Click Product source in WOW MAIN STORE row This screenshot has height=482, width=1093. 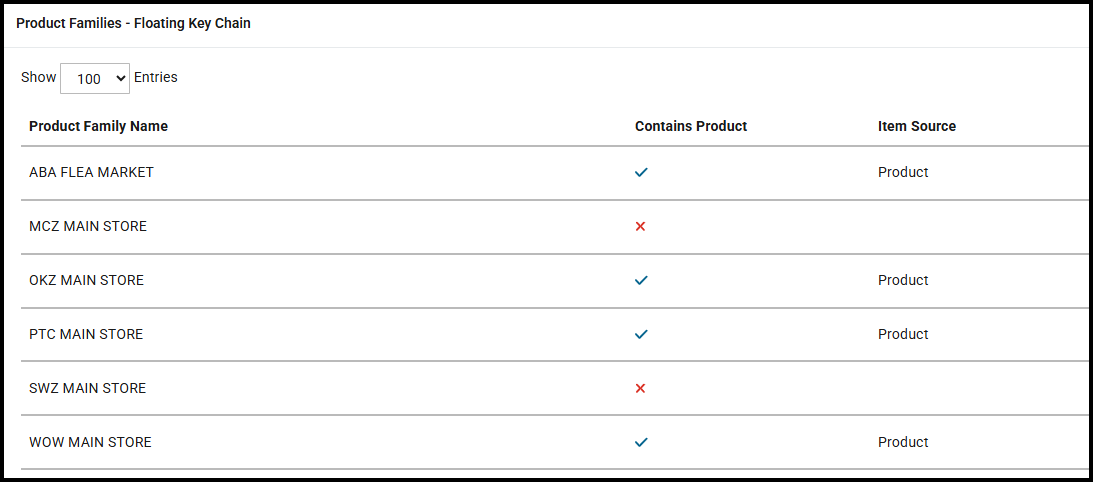(x=903, y=442)
